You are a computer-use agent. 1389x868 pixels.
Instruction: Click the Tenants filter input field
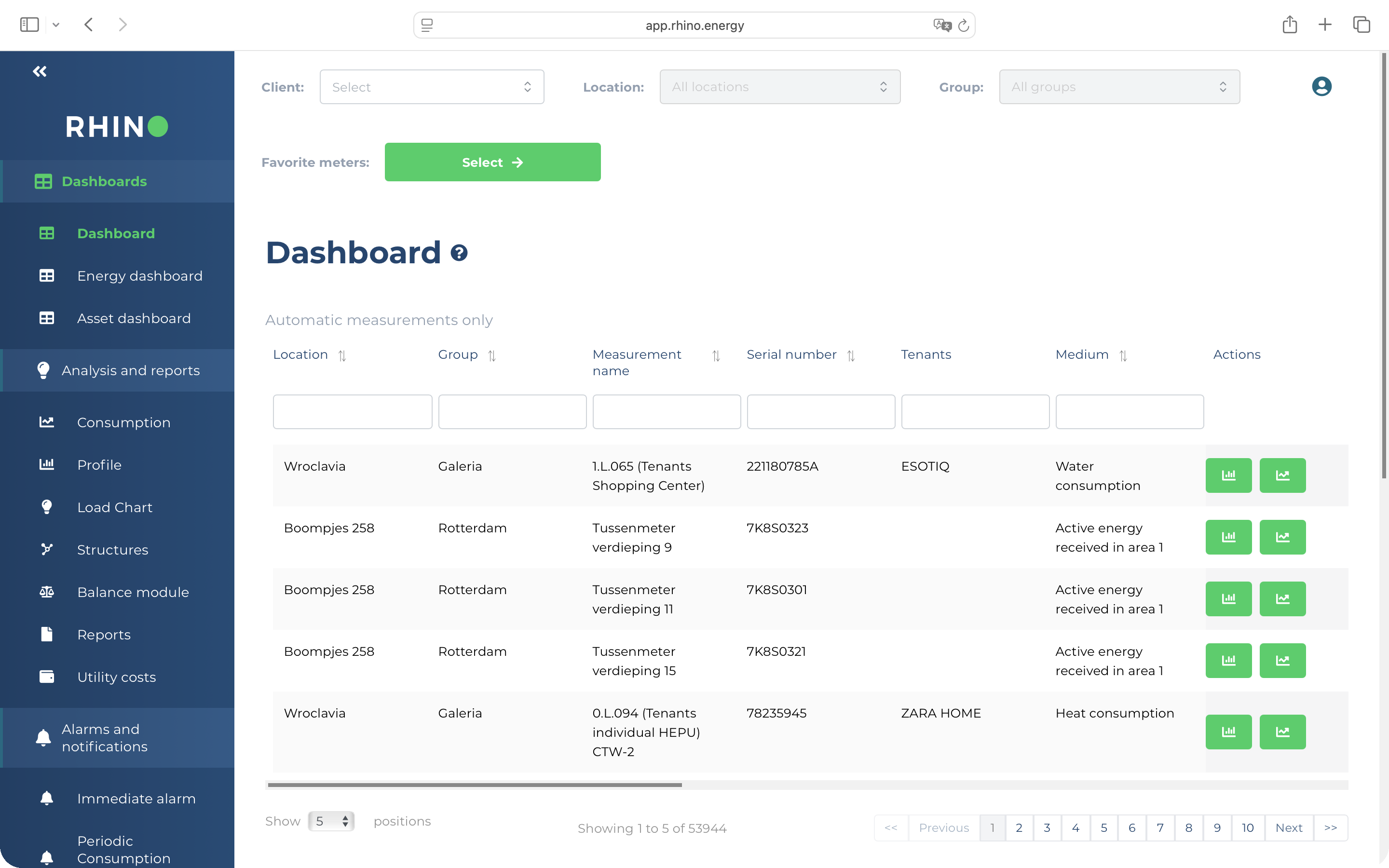click(975, 412)
